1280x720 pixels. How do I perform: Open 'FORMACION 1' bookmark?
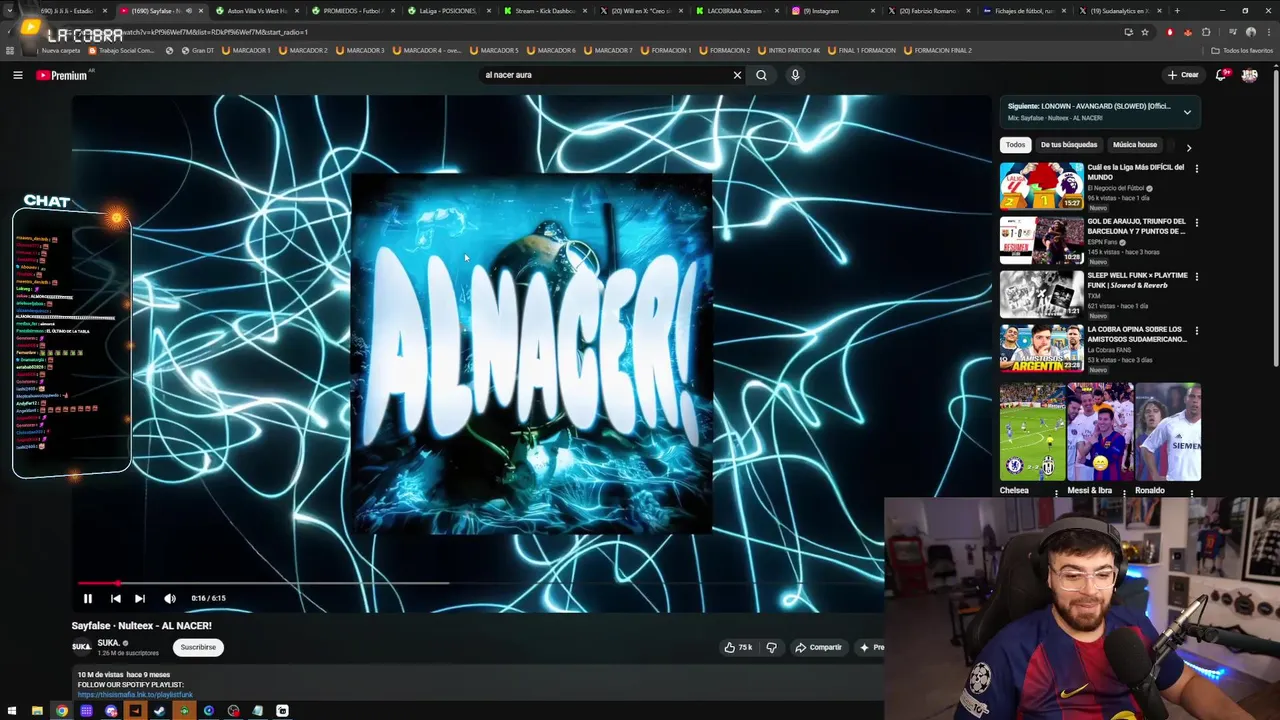click(x=668, y=50)
